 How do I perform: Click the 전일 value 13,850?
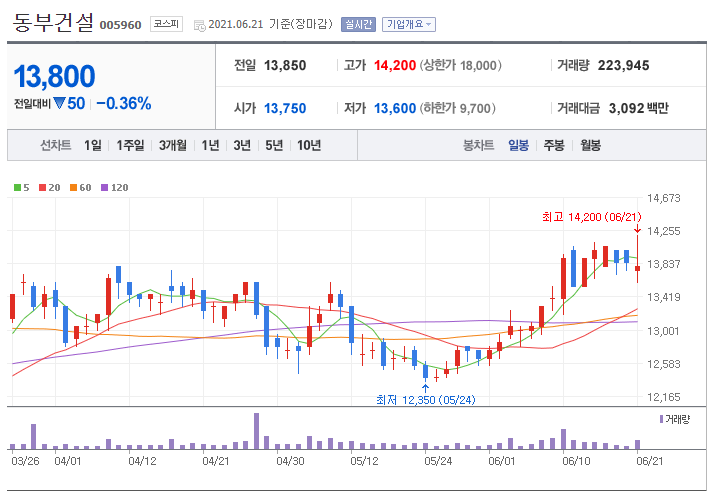pyautogui.click(x=285, y=65)
